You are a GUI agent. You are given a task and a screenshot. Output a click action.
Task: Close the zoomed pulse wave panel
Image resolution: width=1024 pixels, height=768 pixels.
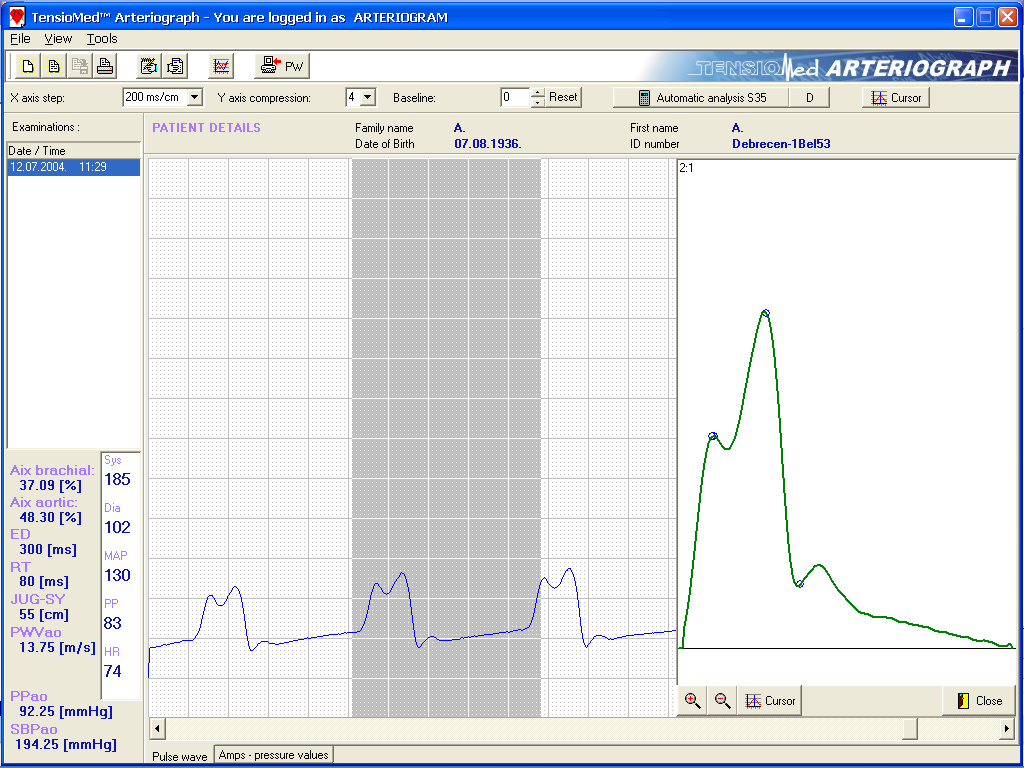979,701
